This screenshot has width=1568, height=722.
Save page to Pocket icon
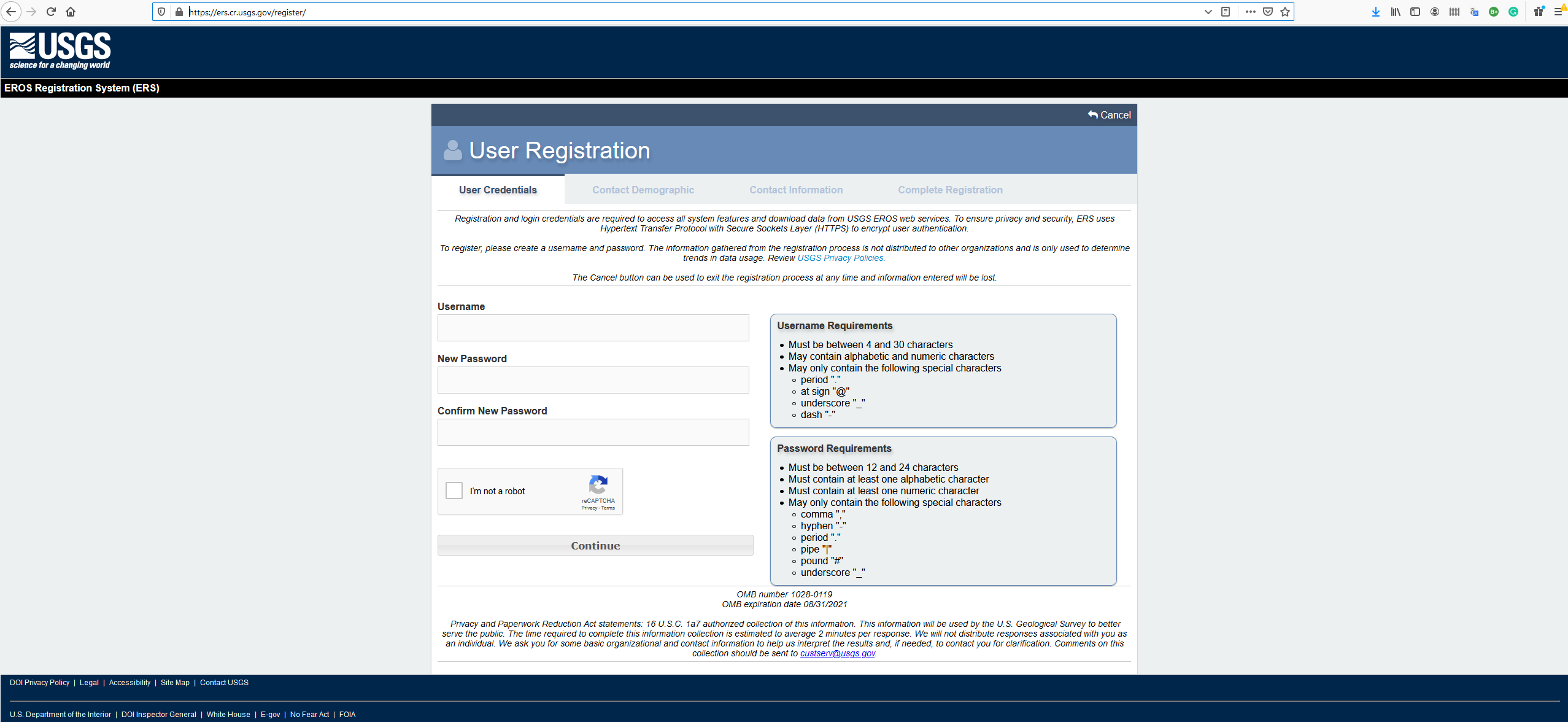coord(1268,12)
